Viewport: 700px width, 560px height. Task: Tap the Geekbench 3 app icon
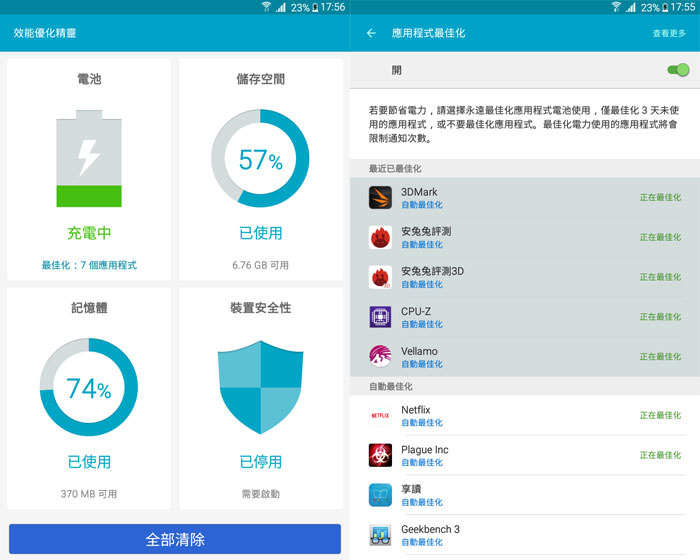click(380, 535)
